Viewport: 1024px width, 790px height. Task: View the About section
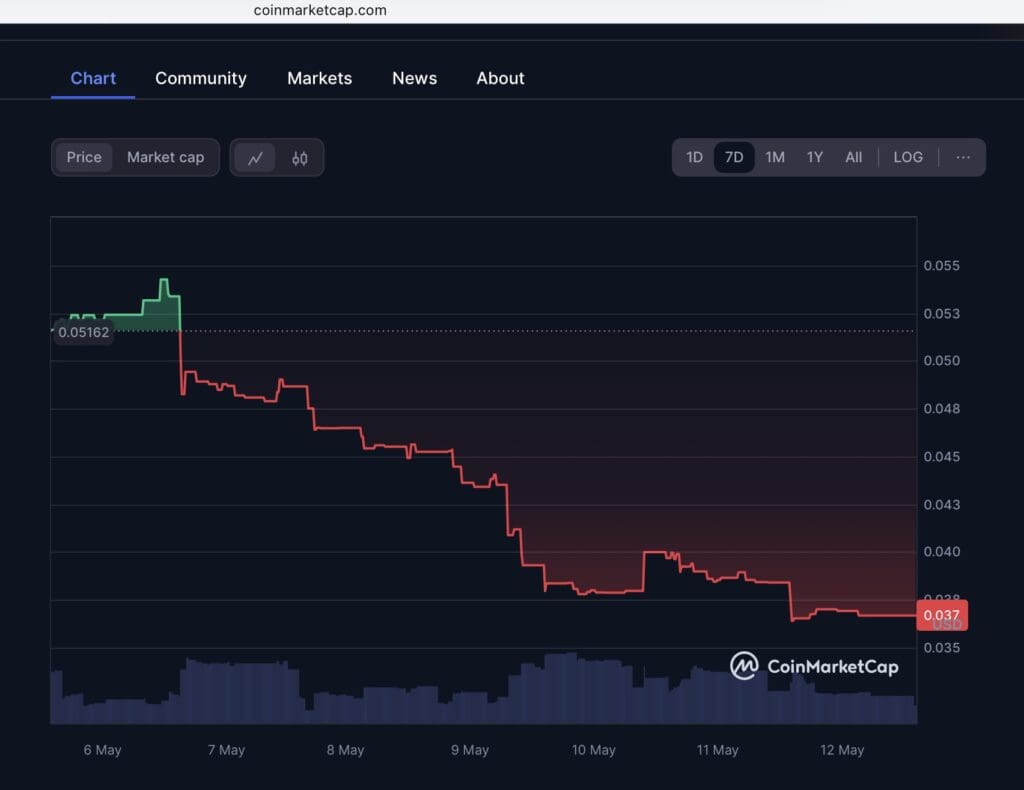pos(500,78)
